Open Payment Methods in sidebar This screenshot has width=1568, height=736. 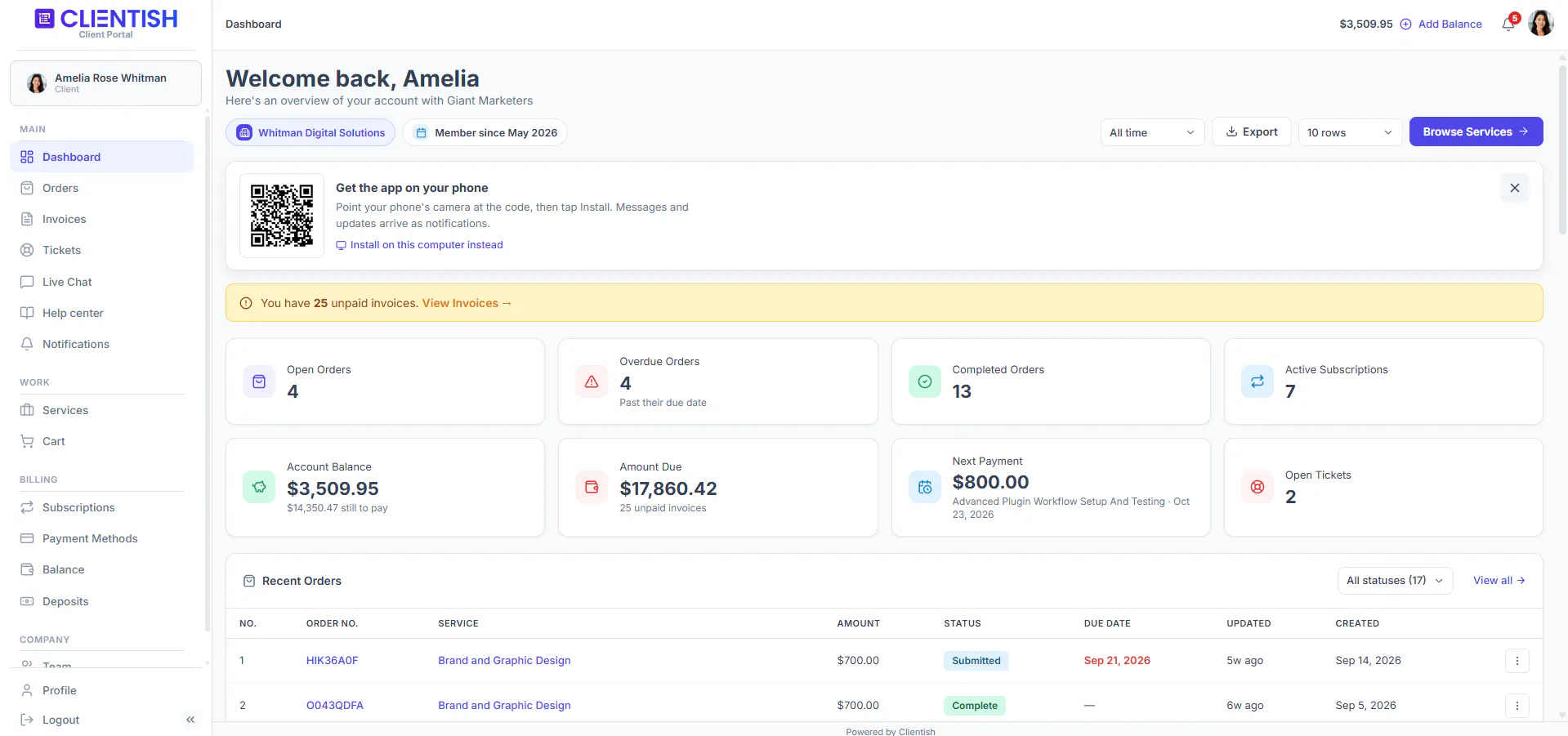point(101,538)
